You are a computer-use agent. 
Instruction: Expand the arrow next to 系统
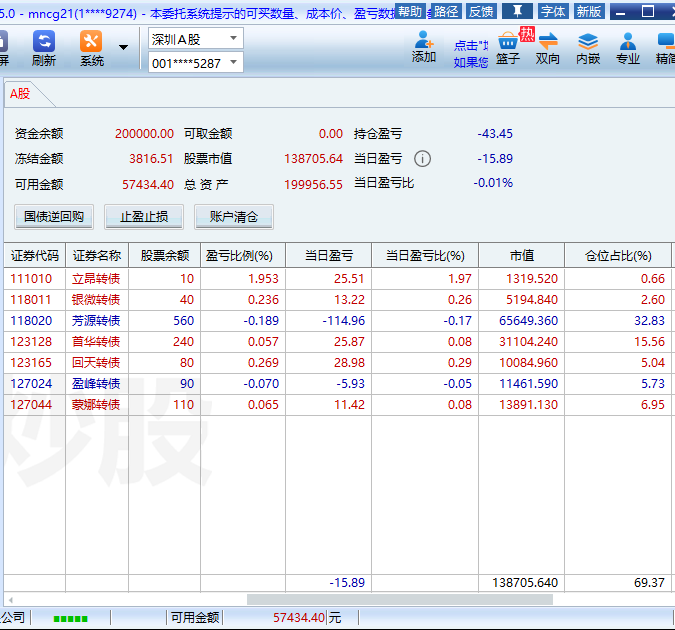pyautogui.click(x=123, y=47)
